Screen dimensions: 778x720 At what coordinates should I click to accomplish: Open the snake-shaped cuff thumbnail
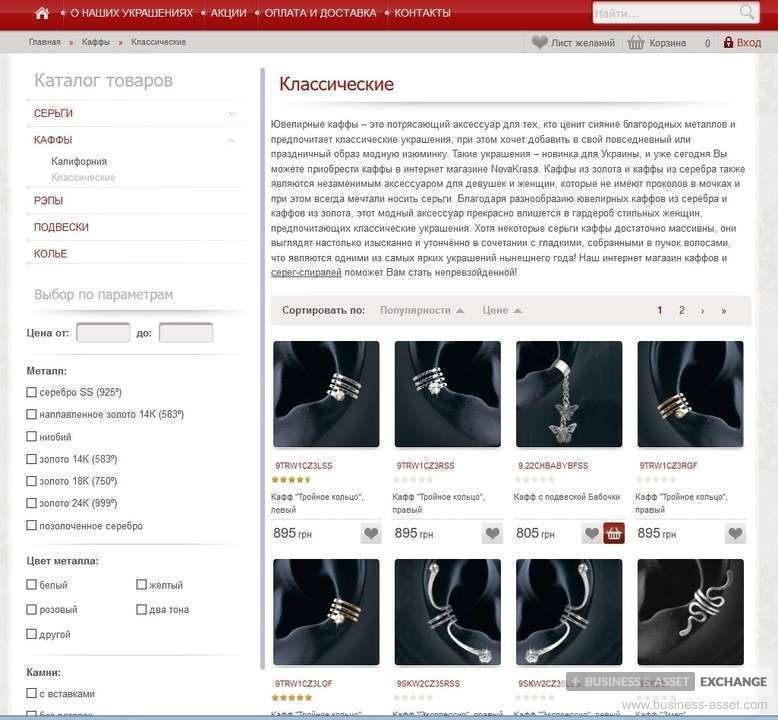click(x=690, y=612)
